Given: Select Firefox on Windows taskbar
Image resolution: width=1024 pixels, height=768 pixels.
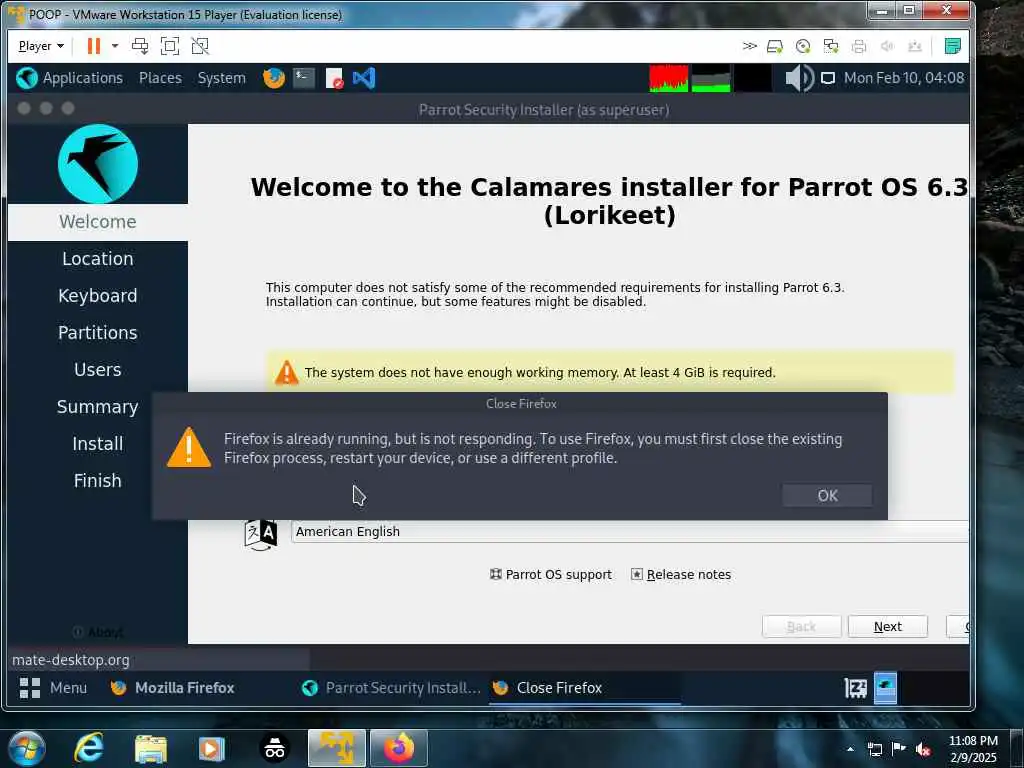Looking at the screenshot, I should point(398,748).
